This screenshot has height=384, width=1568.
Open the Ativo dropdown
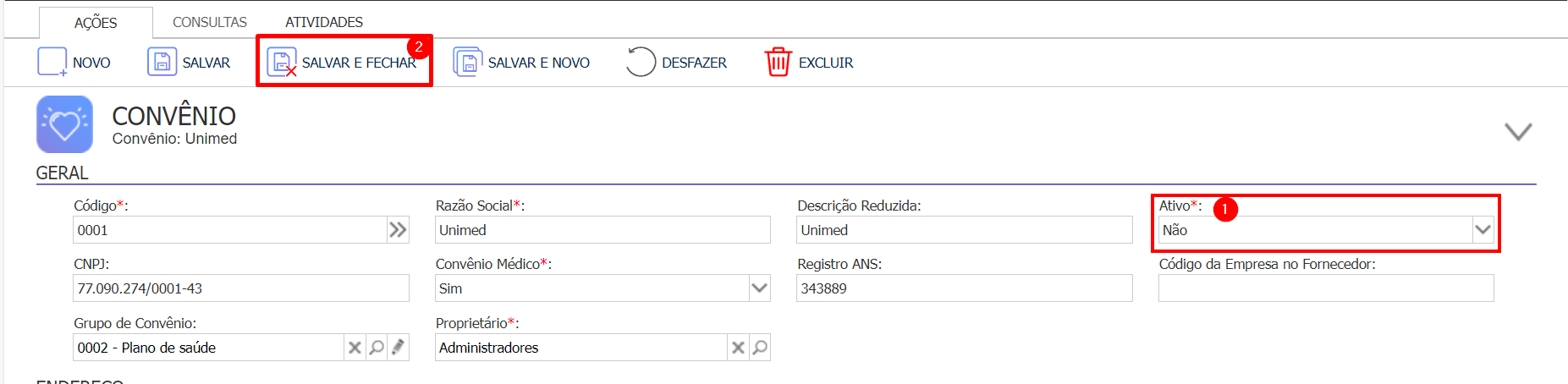pos(1483,230)
